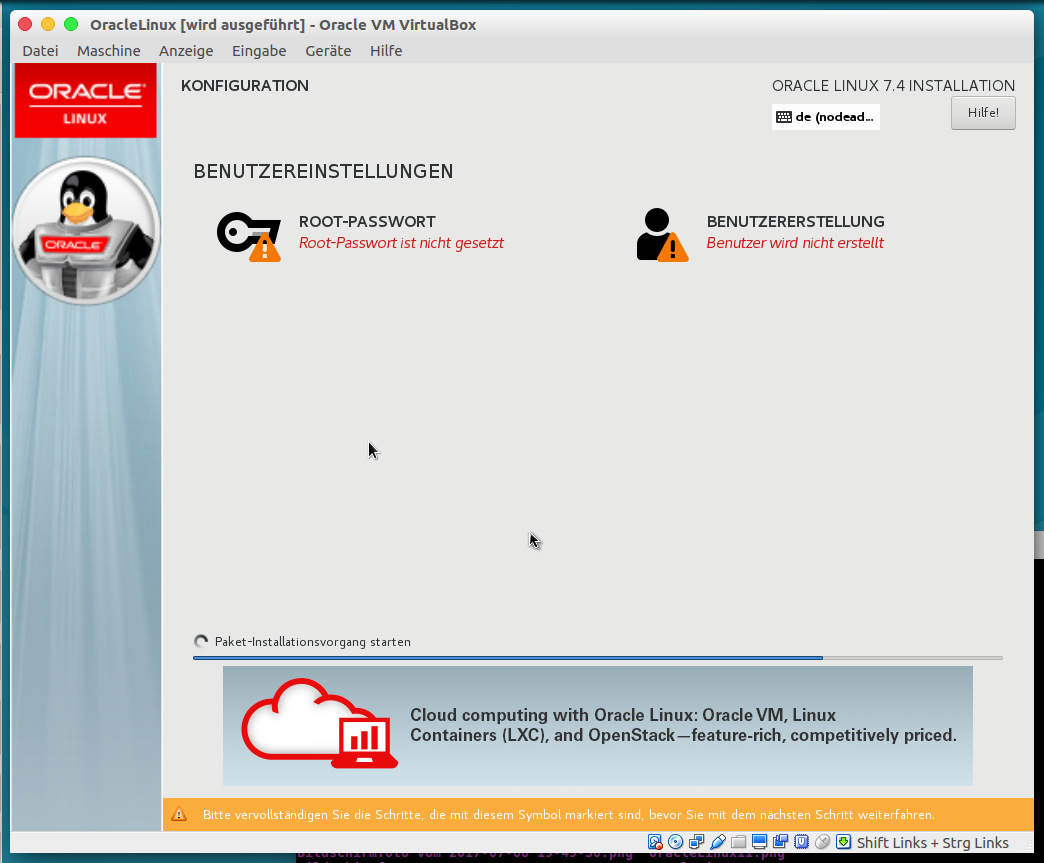Open the Eingabe menu
The height and width of the screenshot is (863, 1044).
259,50
